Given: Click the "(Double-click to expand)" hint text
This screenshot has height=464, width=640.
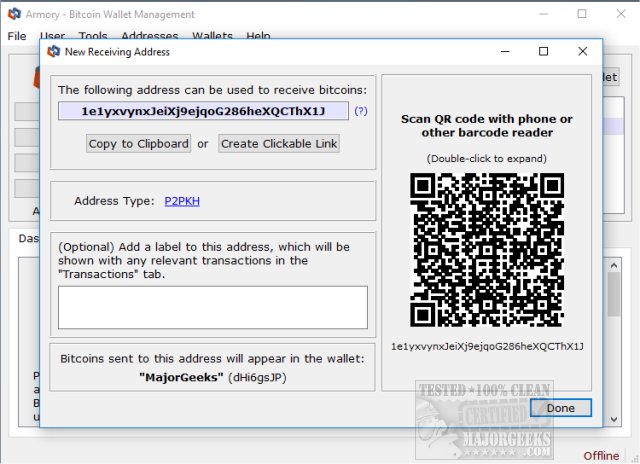Looking at the screenshot, I should (x=487, y=158).
